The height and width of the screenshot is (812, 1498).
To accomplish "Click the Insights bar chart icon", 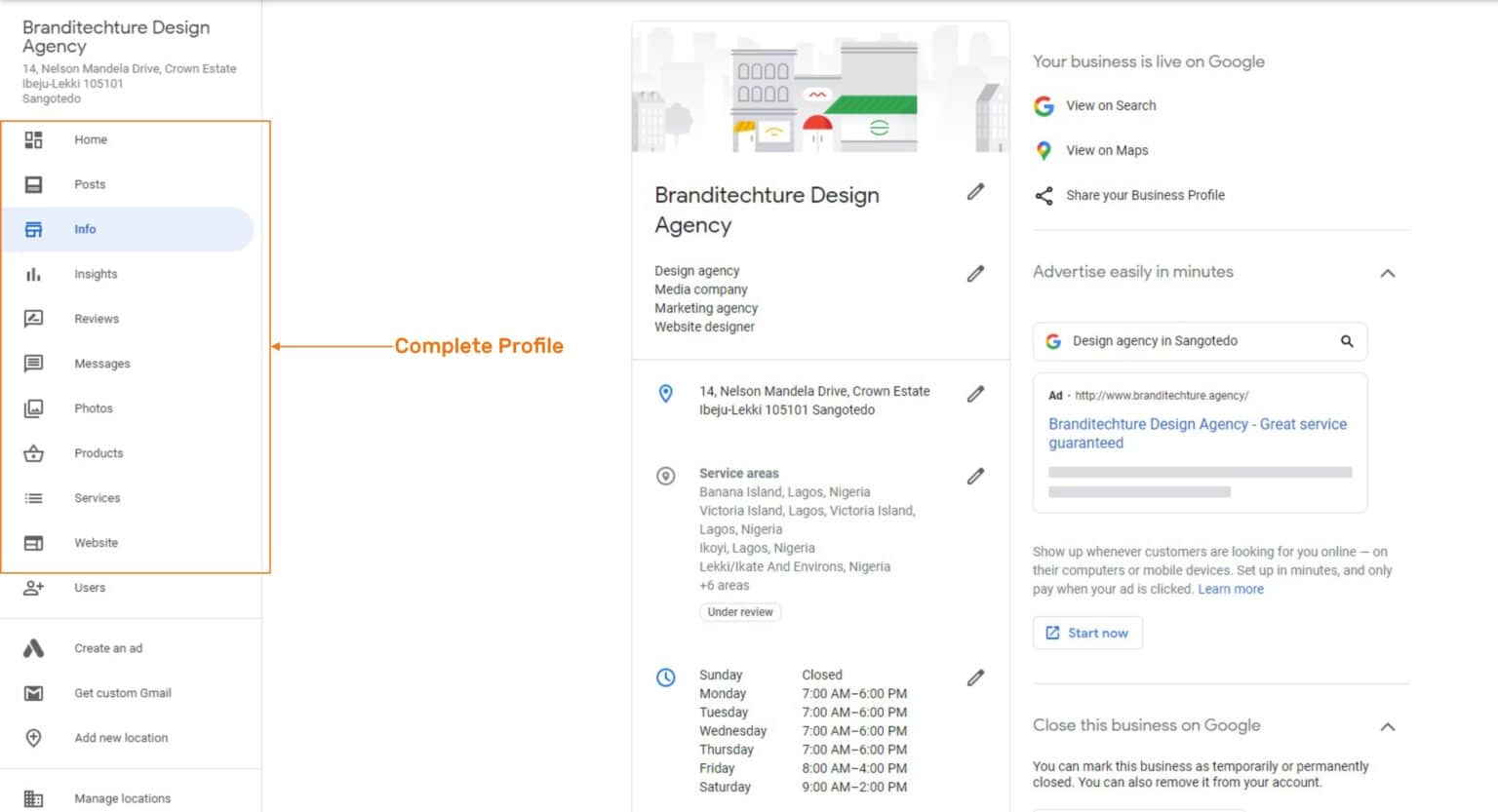I will pos(33,274).
